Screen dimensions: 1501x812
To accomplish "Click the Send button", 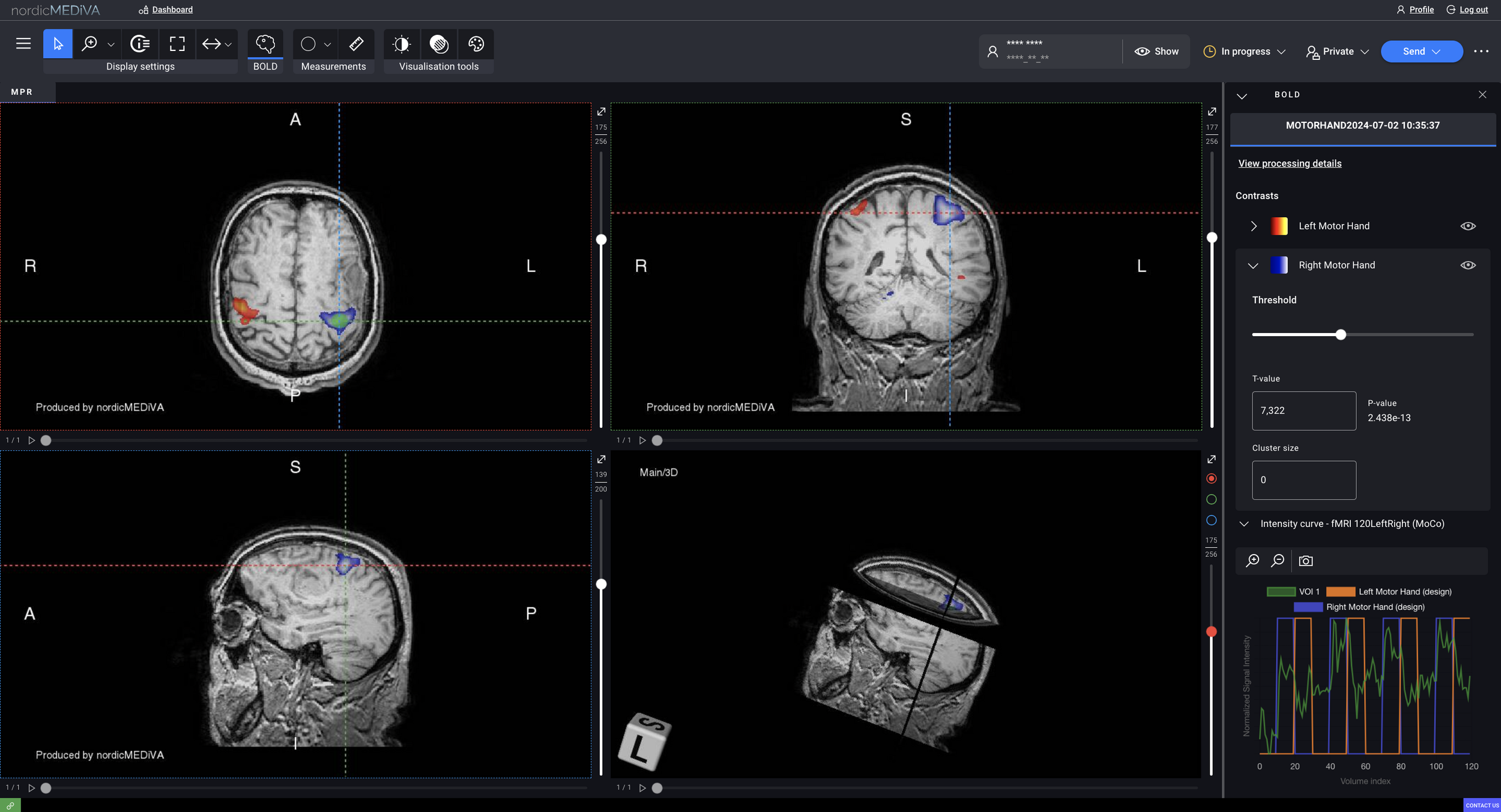I will (1414, 52).
